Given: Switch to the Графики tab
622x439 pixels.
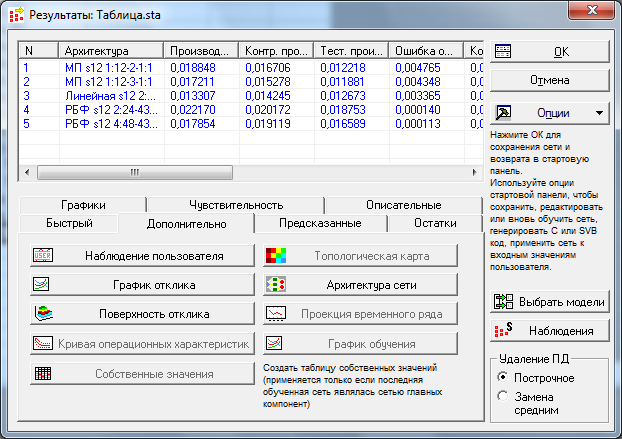Looking at the screenshot, I should 83,205.
